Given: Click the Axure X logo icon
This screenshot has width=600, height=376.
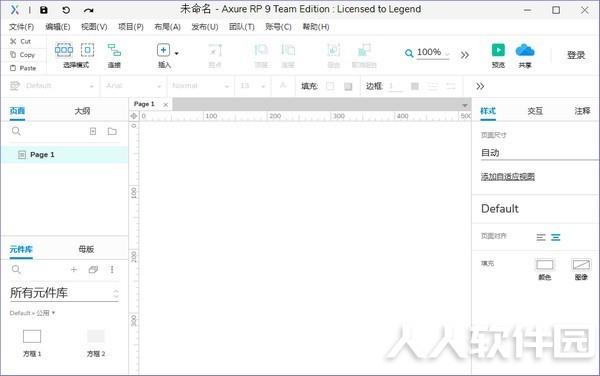Looking at the screenshot, I should pos(15,10).
